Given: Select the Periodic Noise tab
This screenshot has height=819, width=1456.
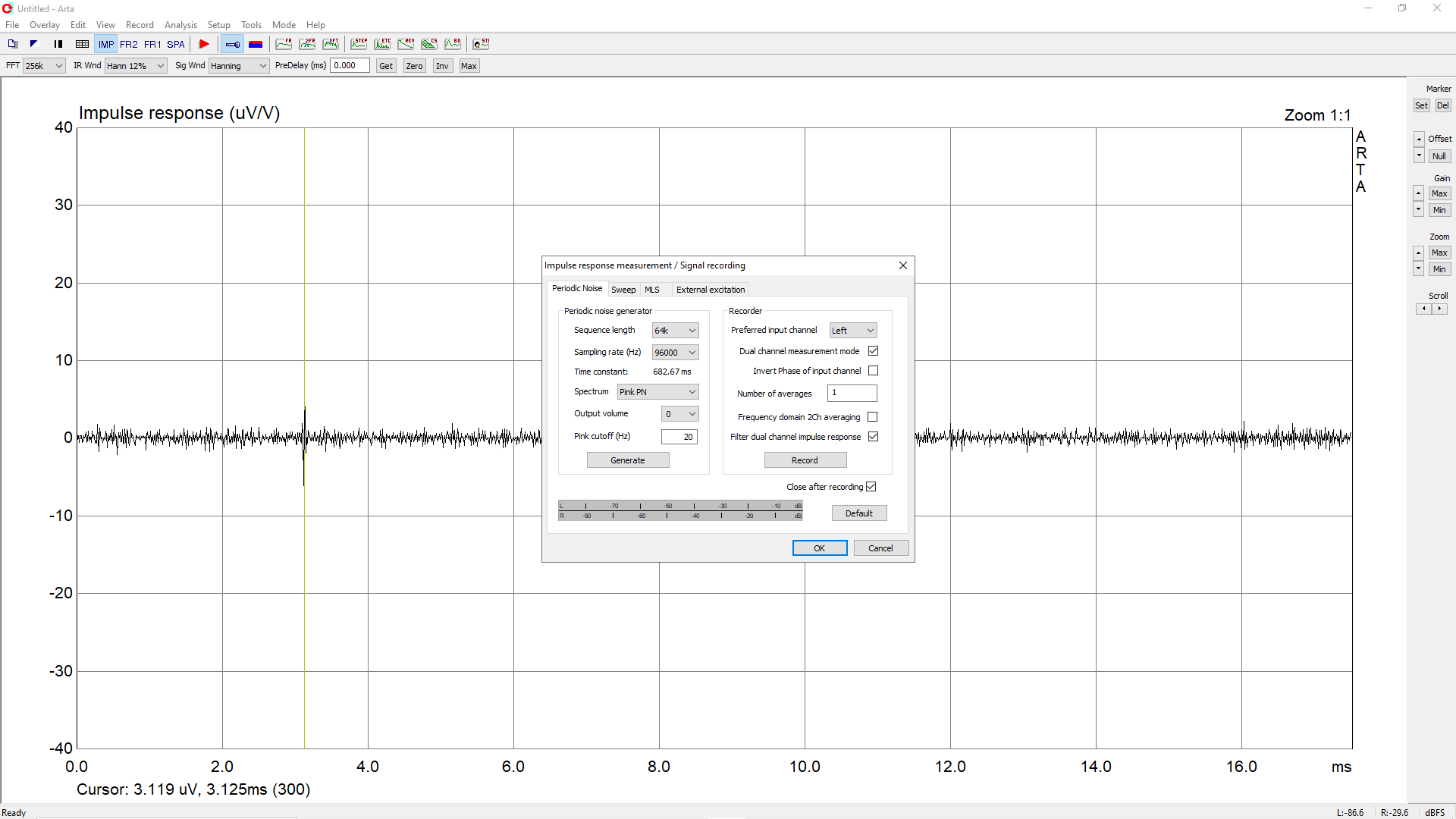Looking at the screenshot, I should tap(577, 288).
